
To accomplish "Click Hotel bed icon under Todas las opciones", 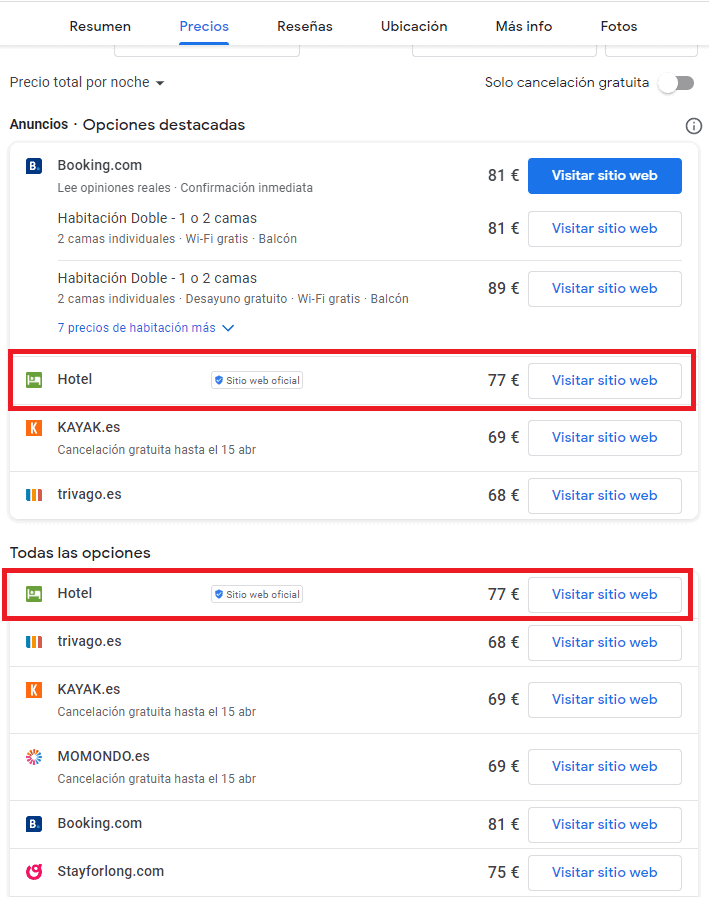I will (34, 594).
